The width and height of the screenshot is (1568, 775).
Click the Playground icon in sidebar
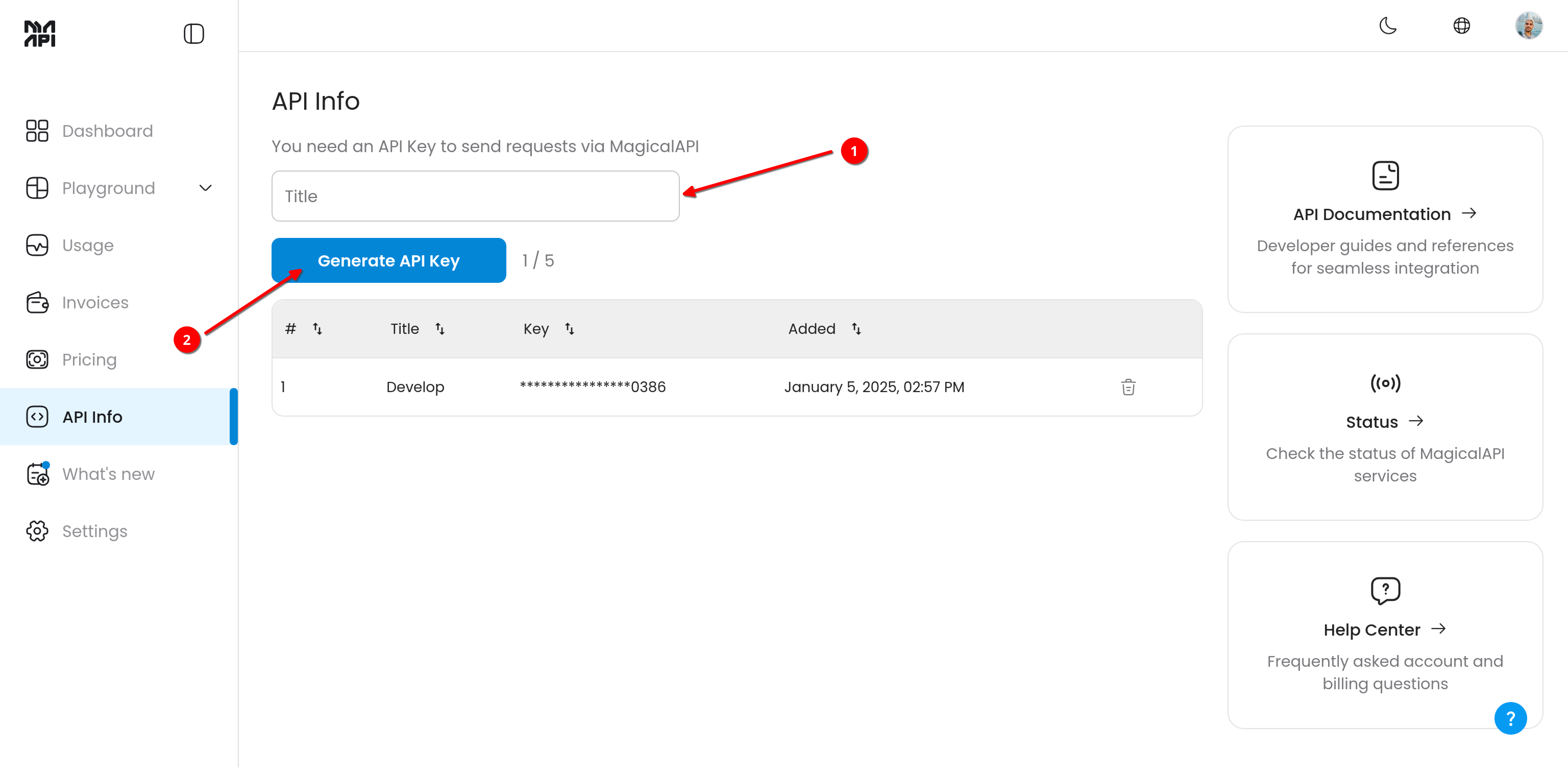click(37, 188)
